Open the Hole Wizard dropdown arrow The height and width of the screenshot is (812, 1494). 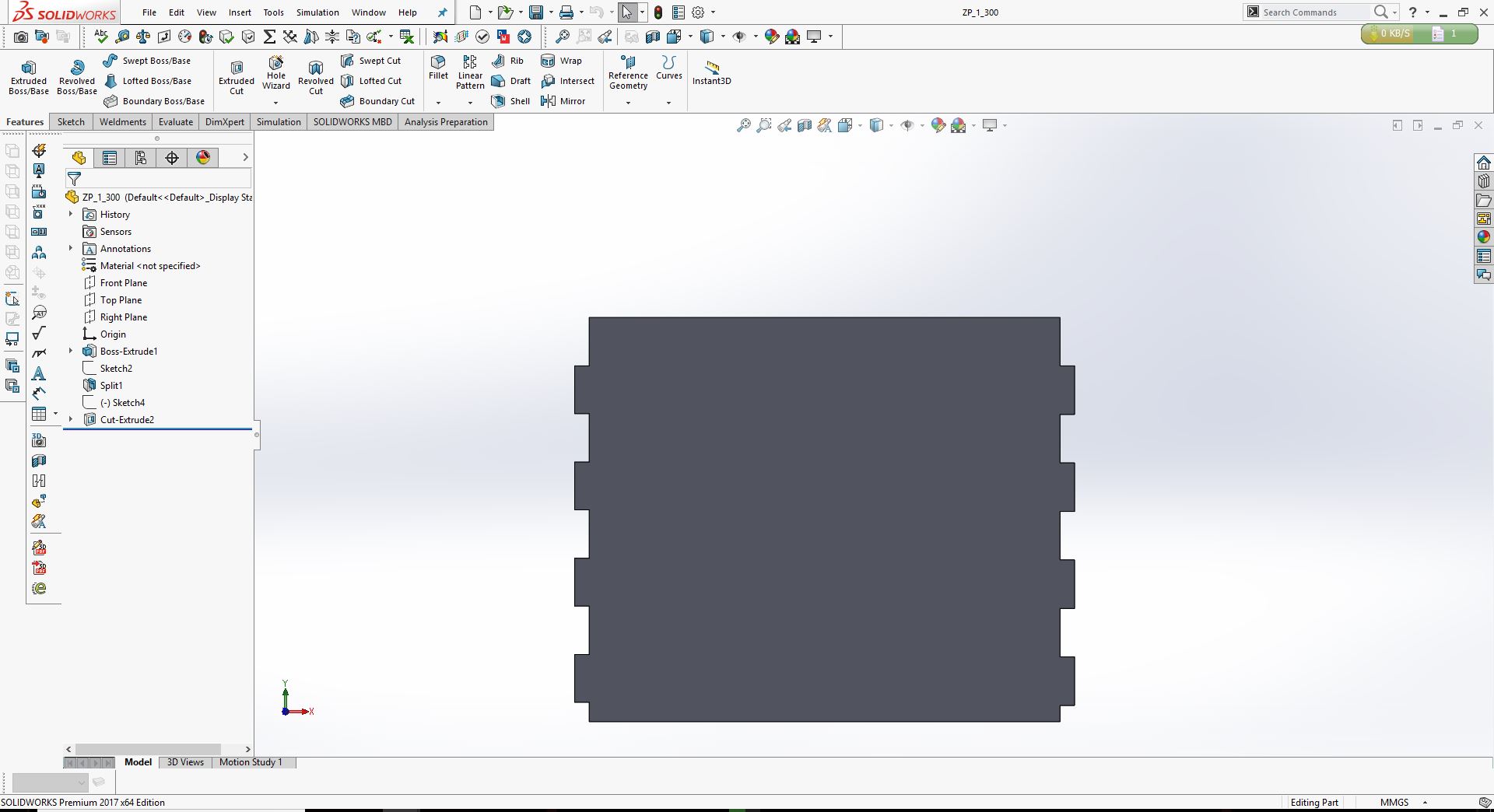coord(275,103)
